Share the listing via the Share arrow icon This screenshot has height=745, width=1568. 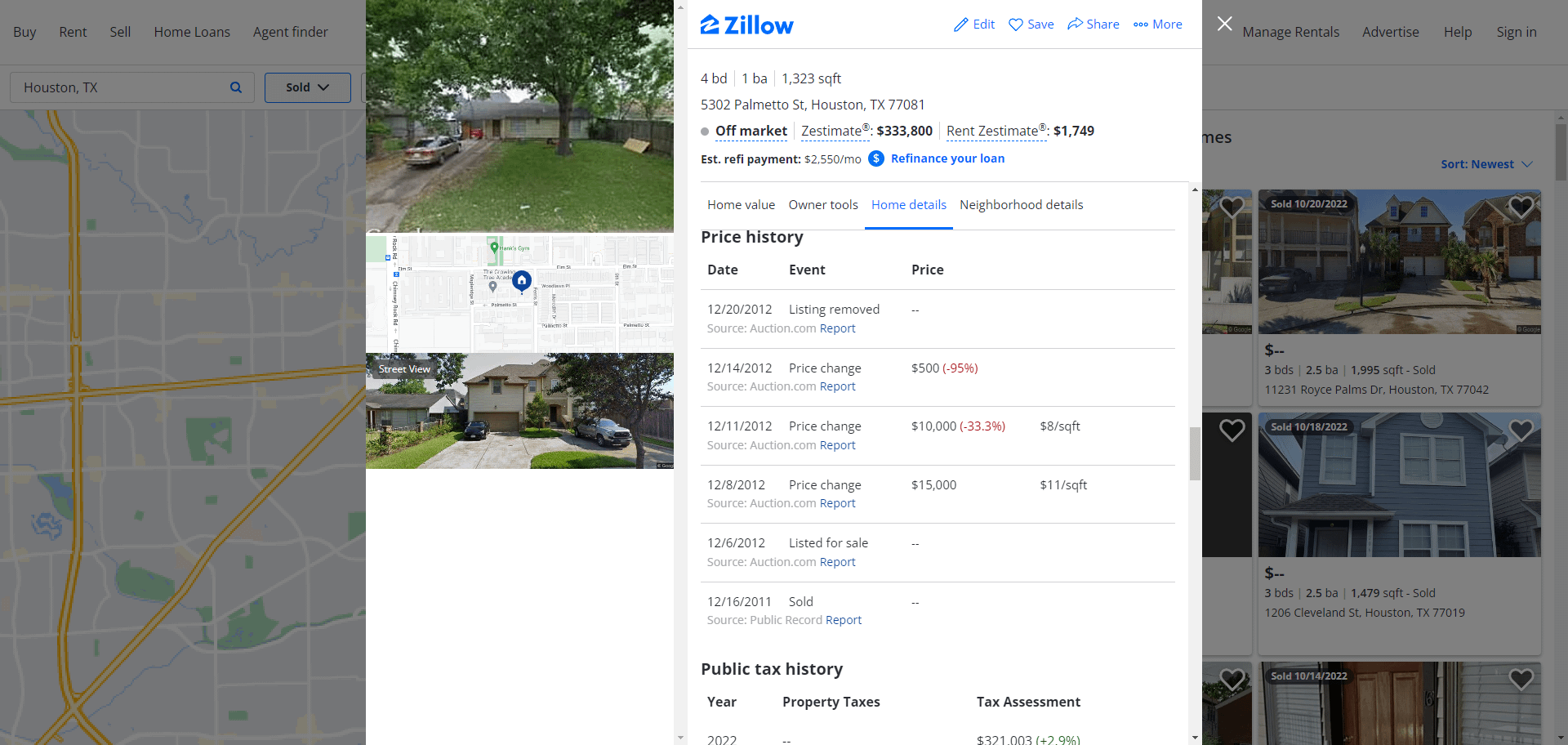[x=1075, y=24]
